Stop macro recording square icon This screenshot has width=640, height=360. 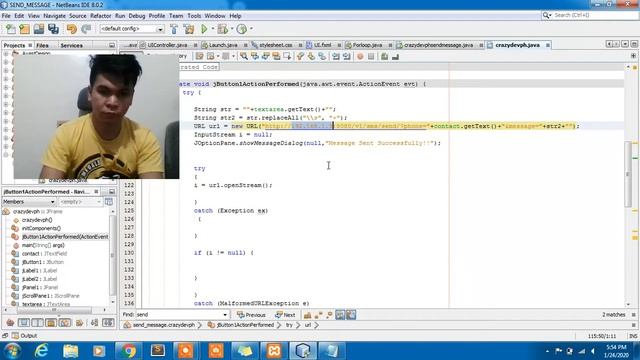371,56
